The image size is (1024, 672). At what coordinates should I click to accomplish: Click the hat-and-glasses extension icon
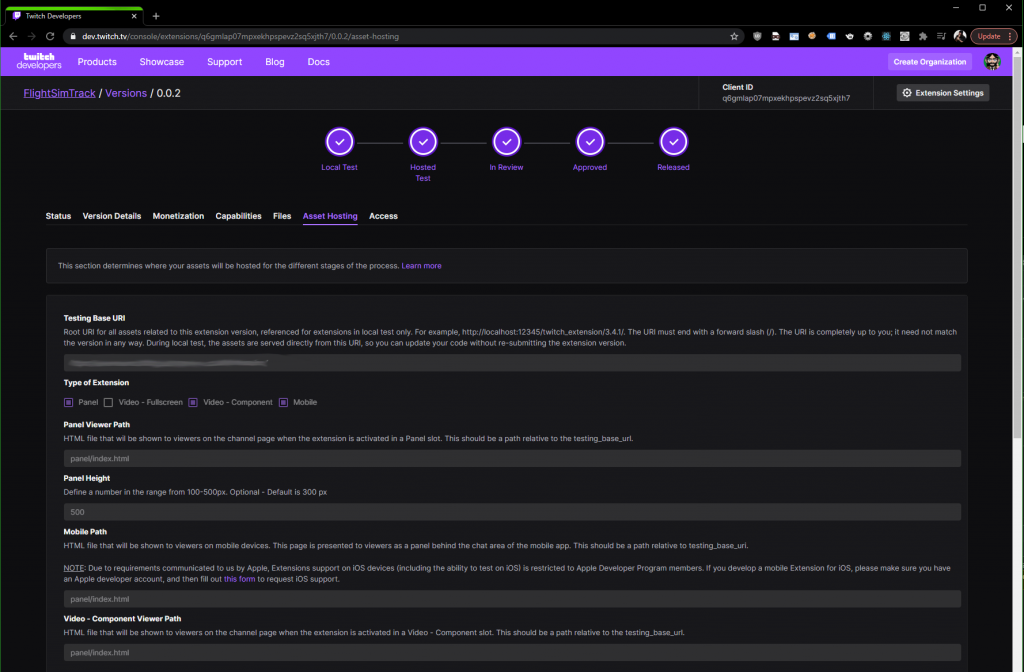(x=775, y=37)
